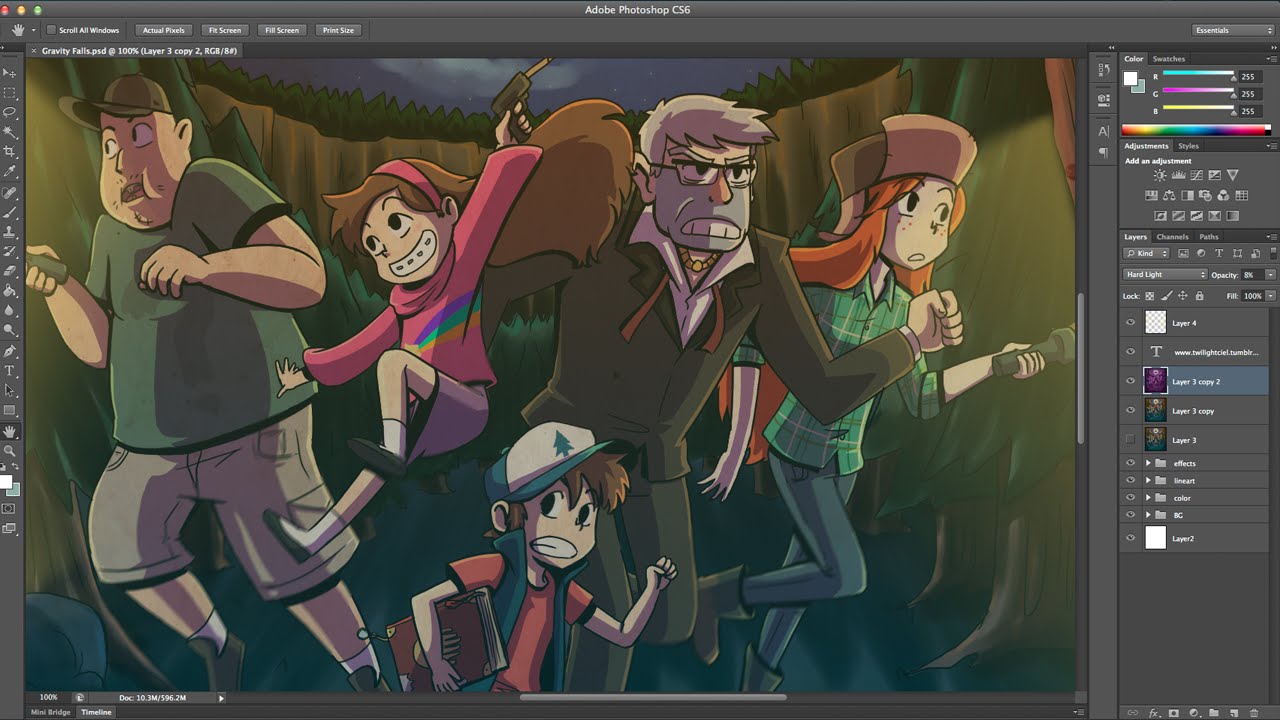Open Hard Light blend mode dropdown

1165,274
